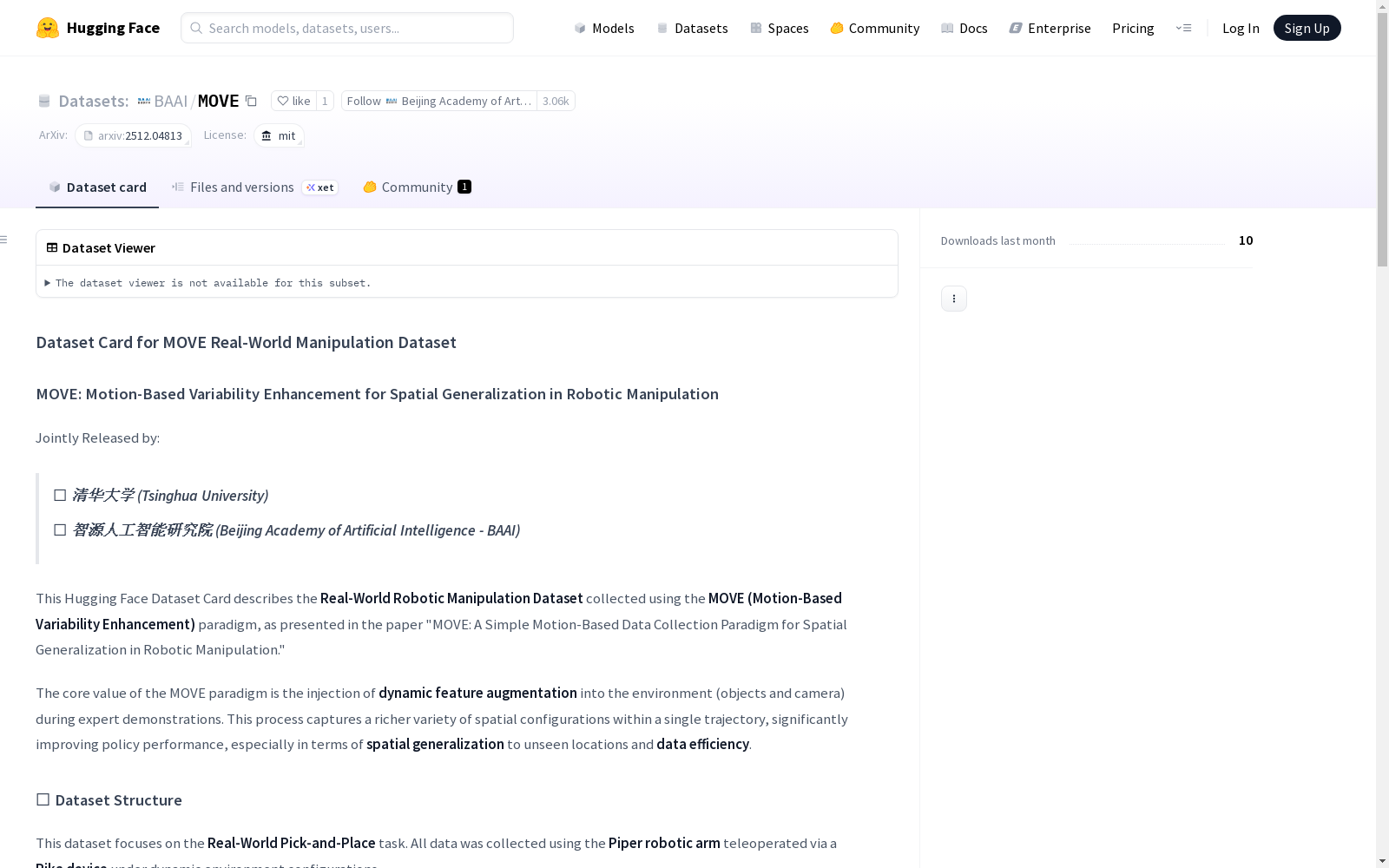This screenshot has height=868, width=1389.
Task: Open the three-dot options menu below downloads
Action: (954, 299)
